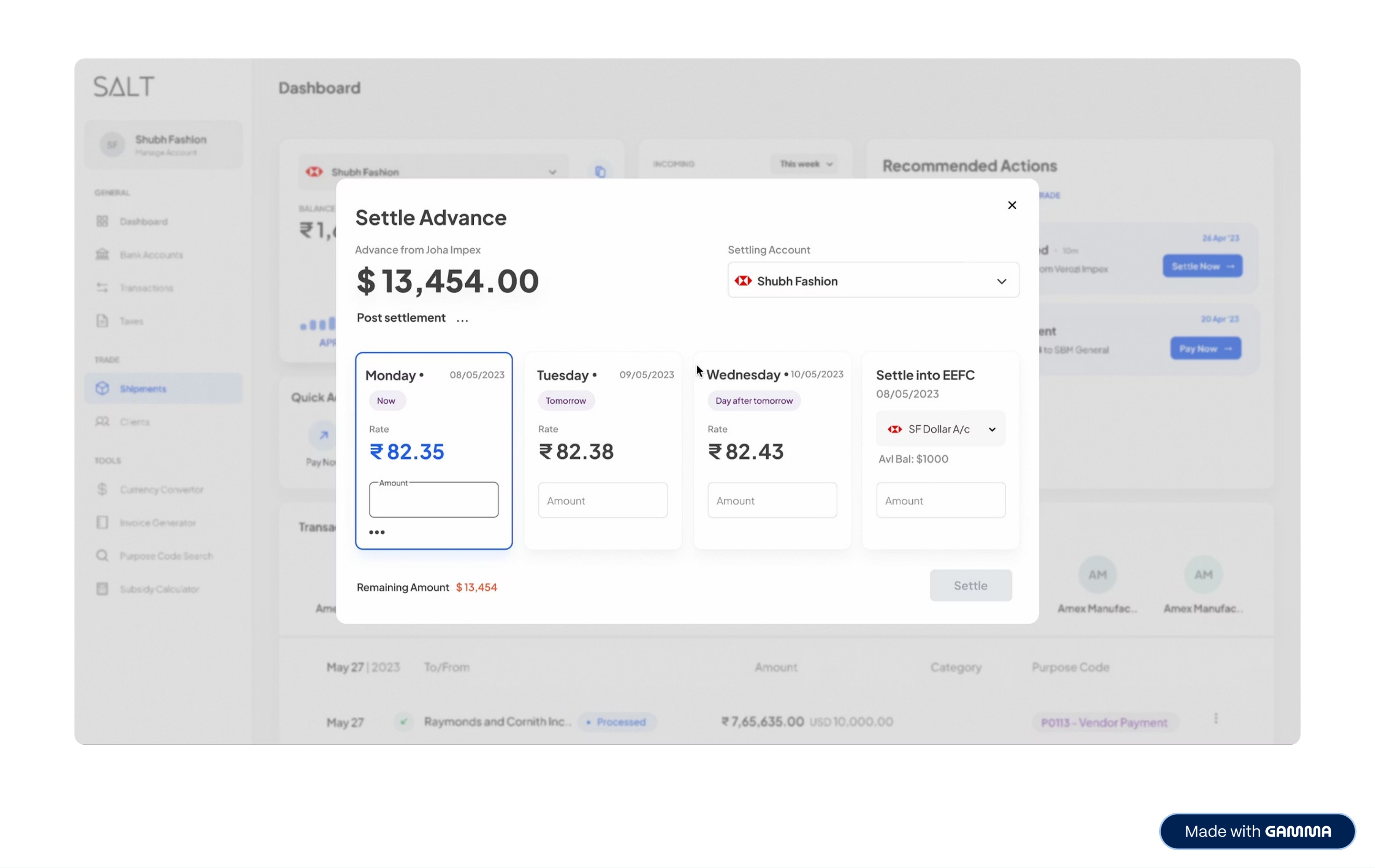
Task: Open transaction row kebab menu
Action: pyautogui.click(x=1215, y=718)
